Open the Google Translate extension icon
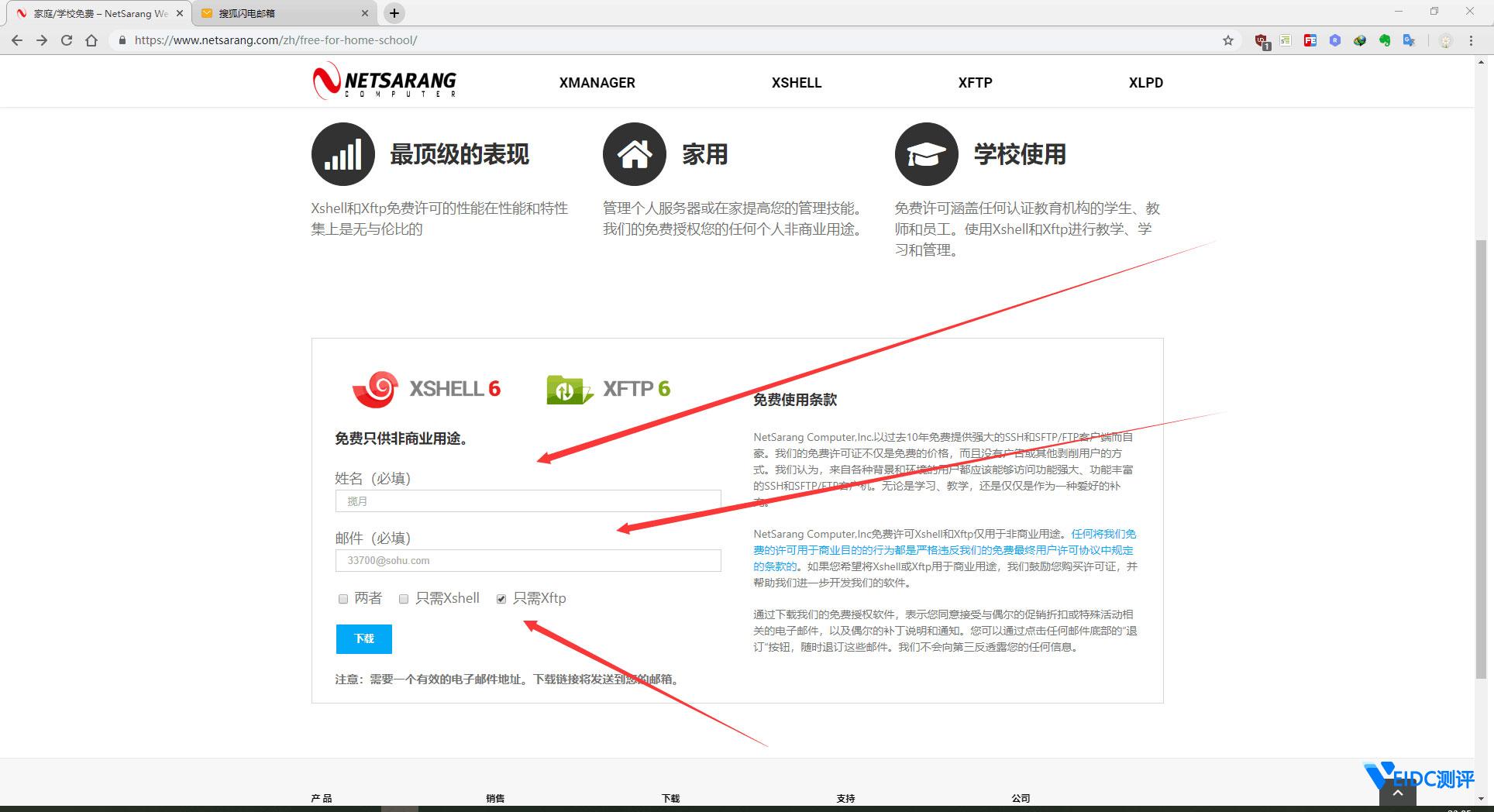Image resolution: width=1494 pixels, height=812 pixels. [1409, 40]
